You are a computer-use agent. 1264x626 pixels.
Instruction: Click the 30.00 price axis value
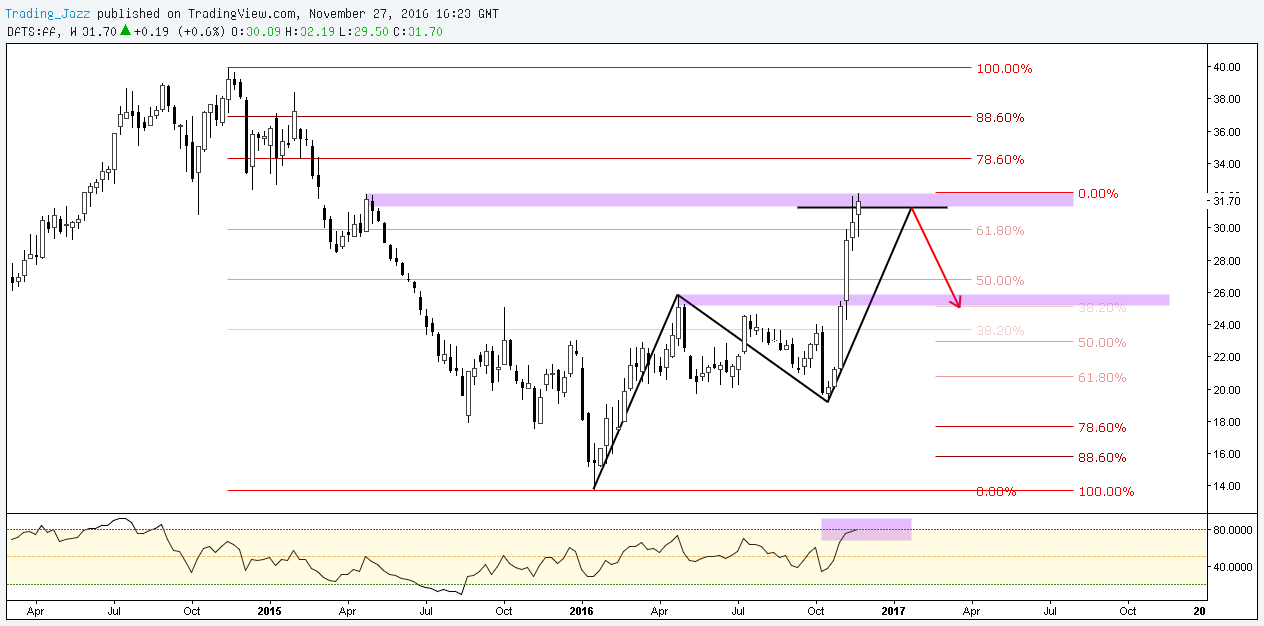(x=1227, y=228)
